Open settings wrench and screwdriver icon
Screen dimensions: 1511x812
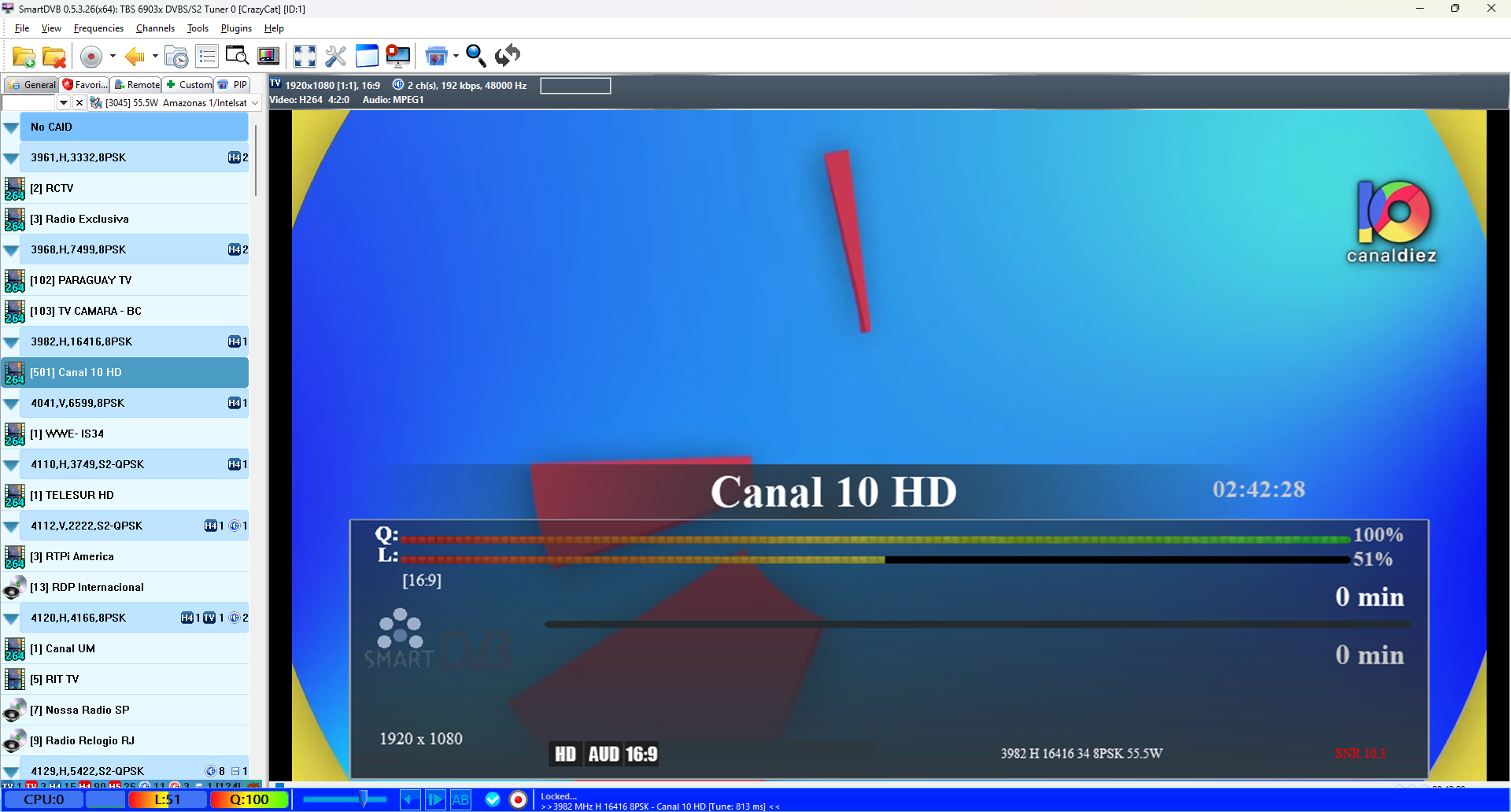click(x=336, y=56)
